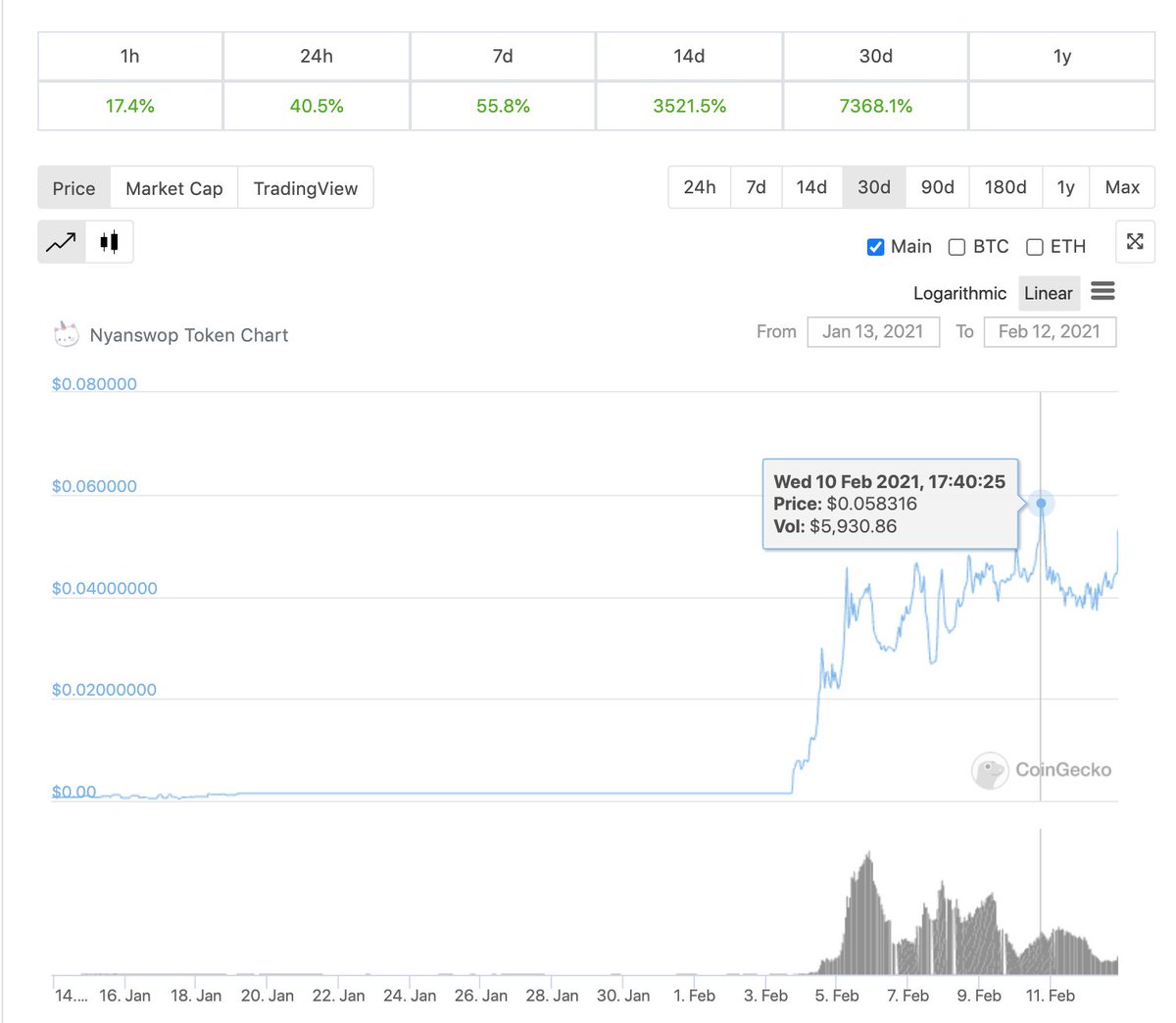The width and height of the screenshot is (1176, 1023).
Task: Select the Max chart range
Action: pos(1122,186)
